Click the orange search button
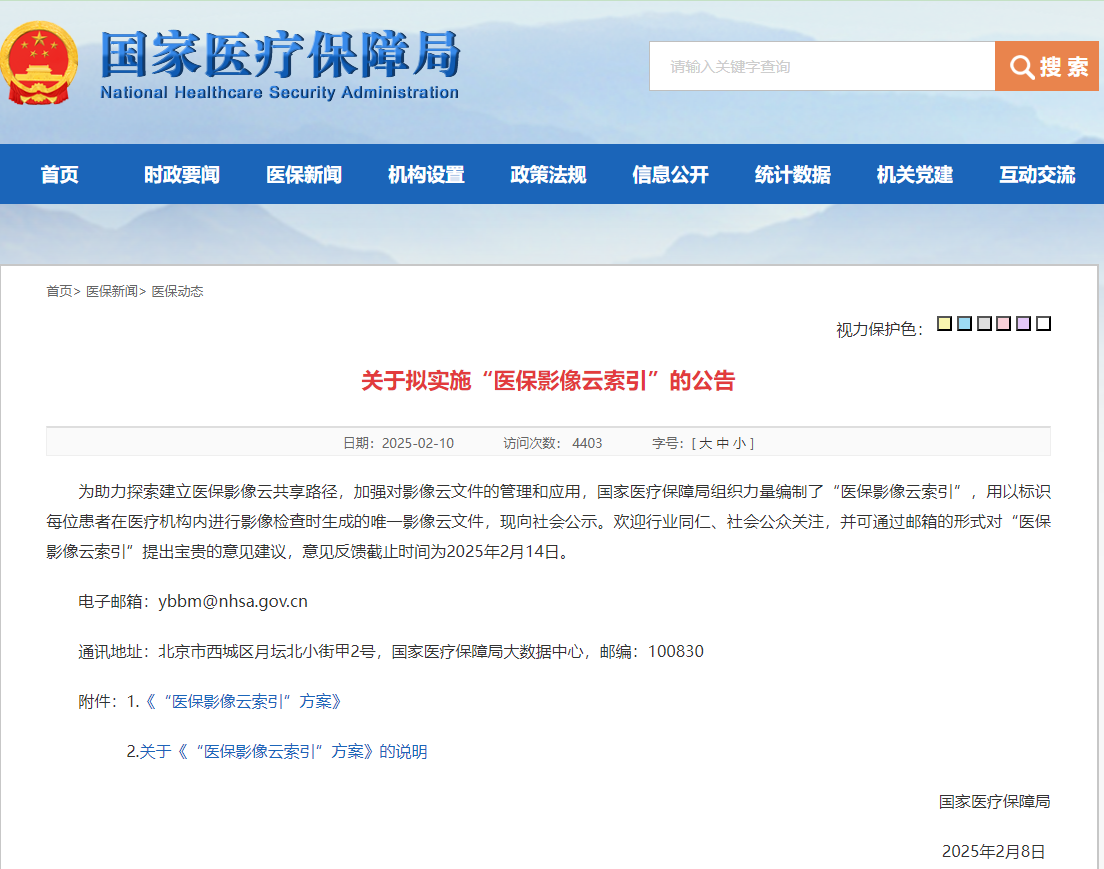Viewport: 1104px width, 869px height. 1046,66
